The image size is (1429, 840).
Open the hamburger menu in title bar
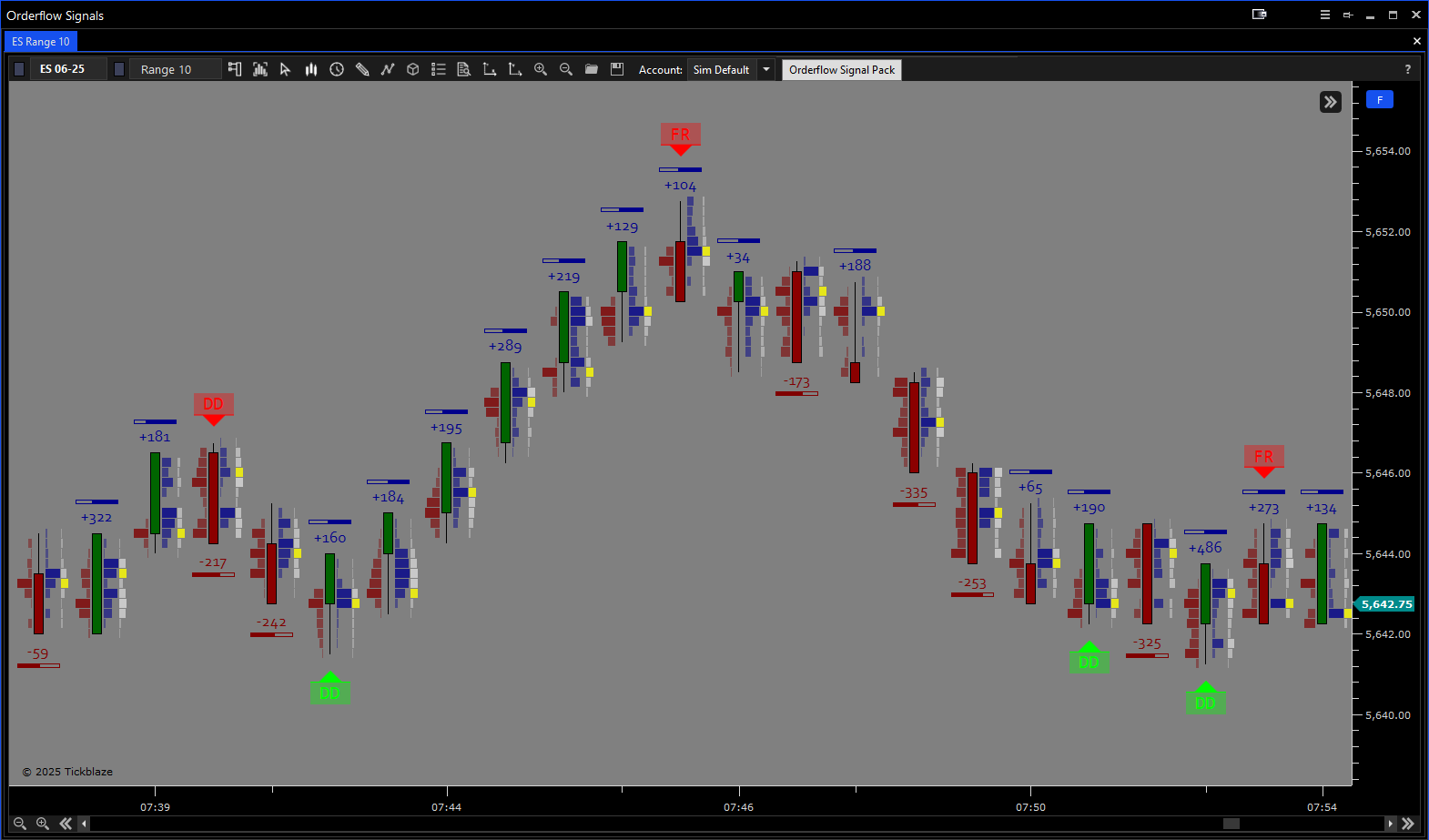click(x=1325, y=15)
